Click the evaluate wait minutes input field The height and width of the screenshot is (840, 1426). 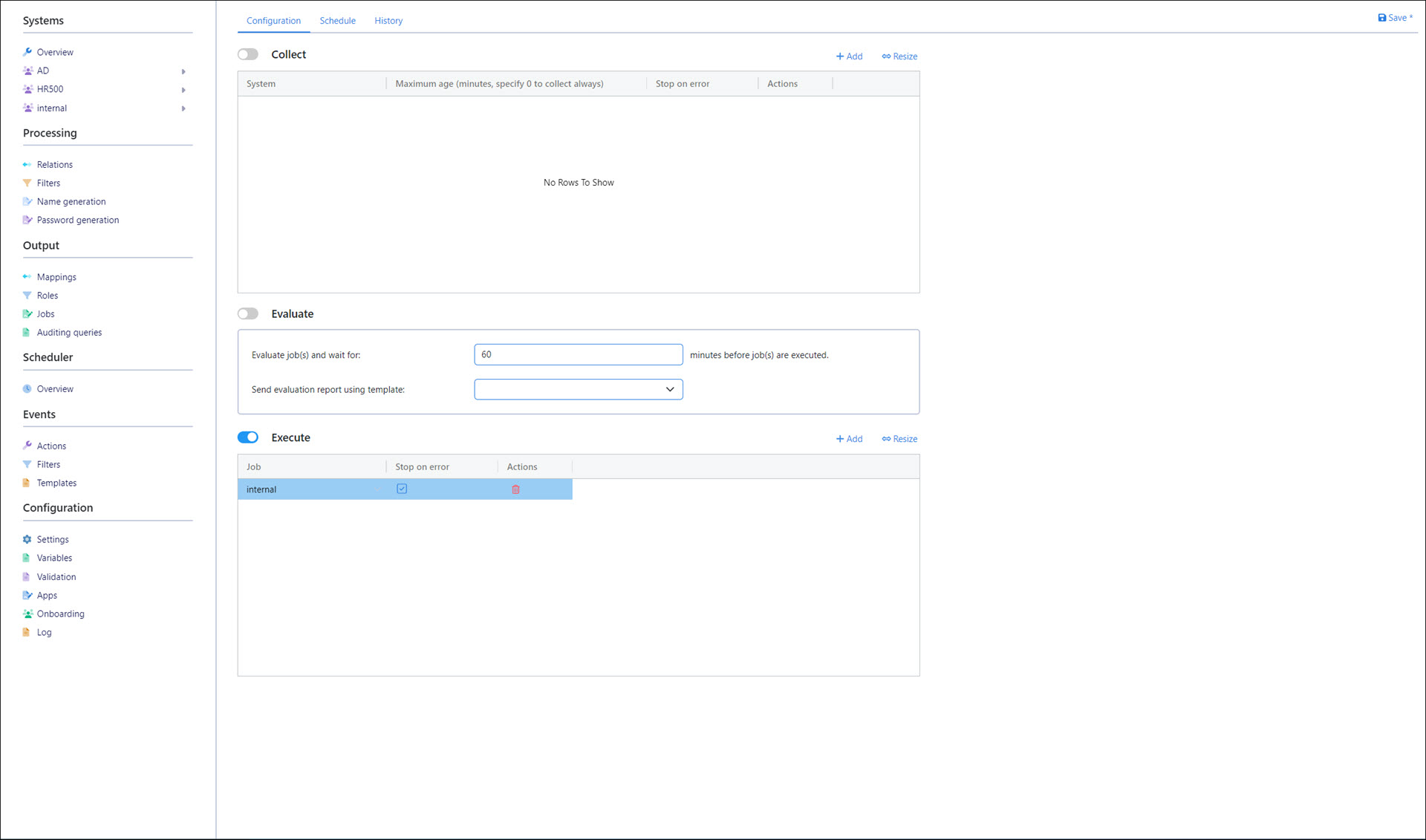579,354
